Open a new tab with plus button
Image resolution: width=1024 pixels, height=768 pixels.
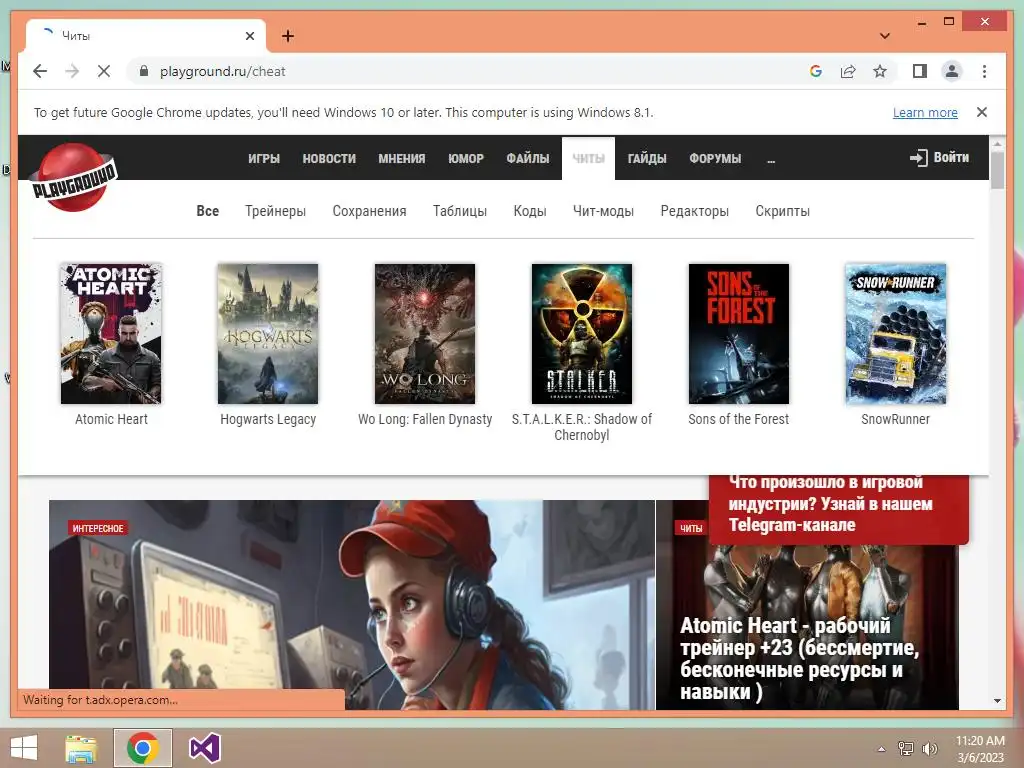point(287,36)
